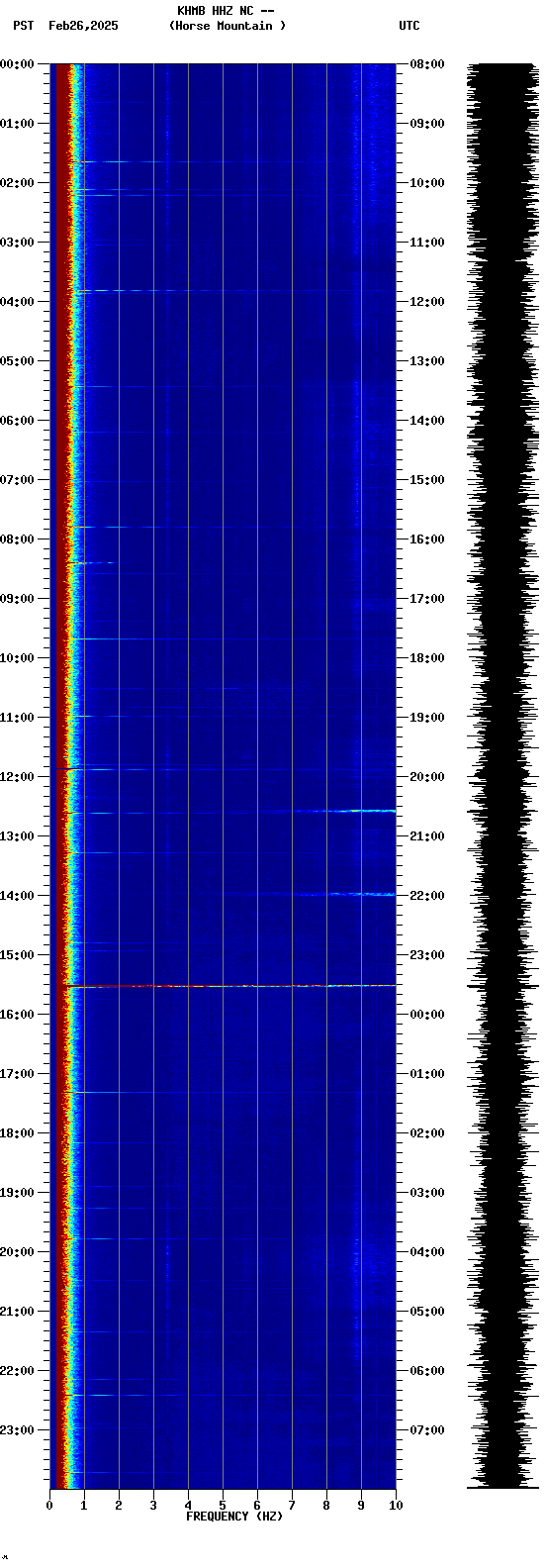Click the 'FREQUENCY (HZ)' axis label

click(234, 1517)
